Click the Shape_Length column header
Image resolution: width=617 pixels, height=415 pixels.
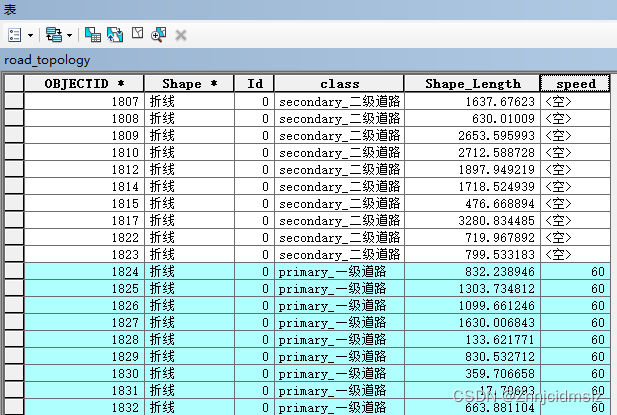pyautogui.click(x=472, y=83)
